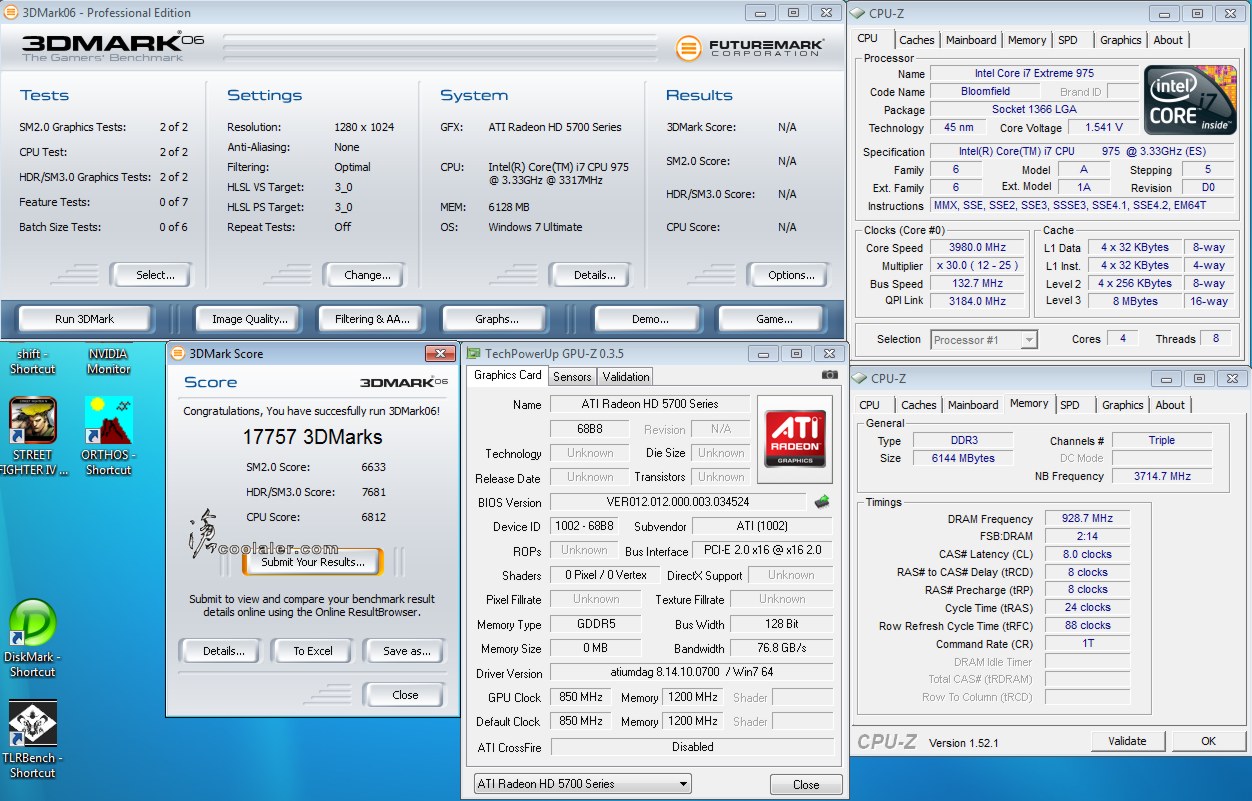The width and height of the screenshot is (1252, 801).
Task: Open SPD tab in lower CPU-Z window
Action: pos(1070,405)
